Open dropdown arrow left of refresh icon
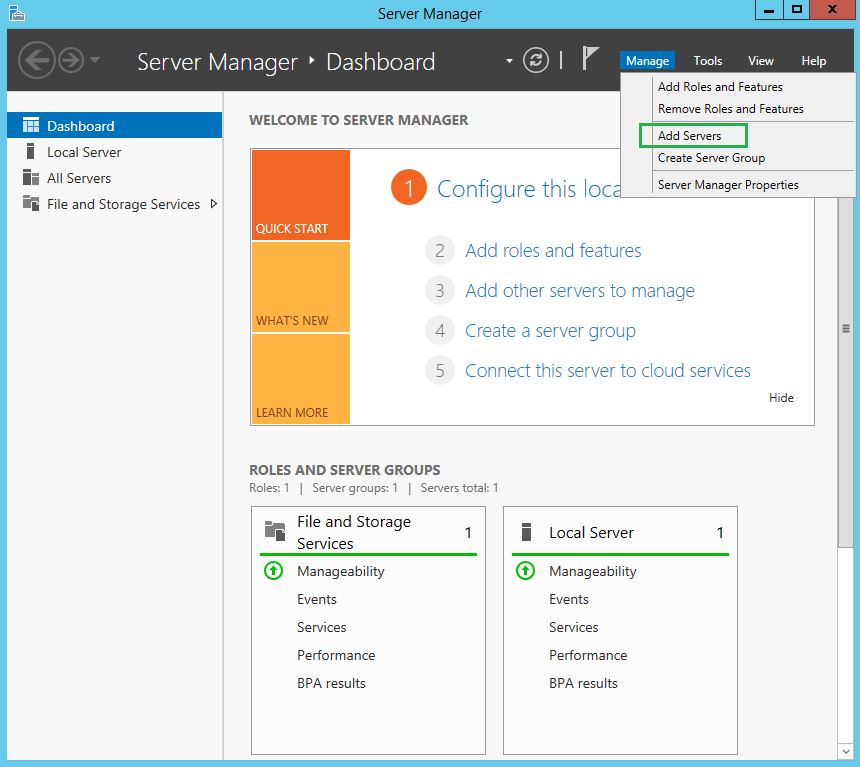The image size is (860, 767). pyautogui.click(x=509, y=61)
